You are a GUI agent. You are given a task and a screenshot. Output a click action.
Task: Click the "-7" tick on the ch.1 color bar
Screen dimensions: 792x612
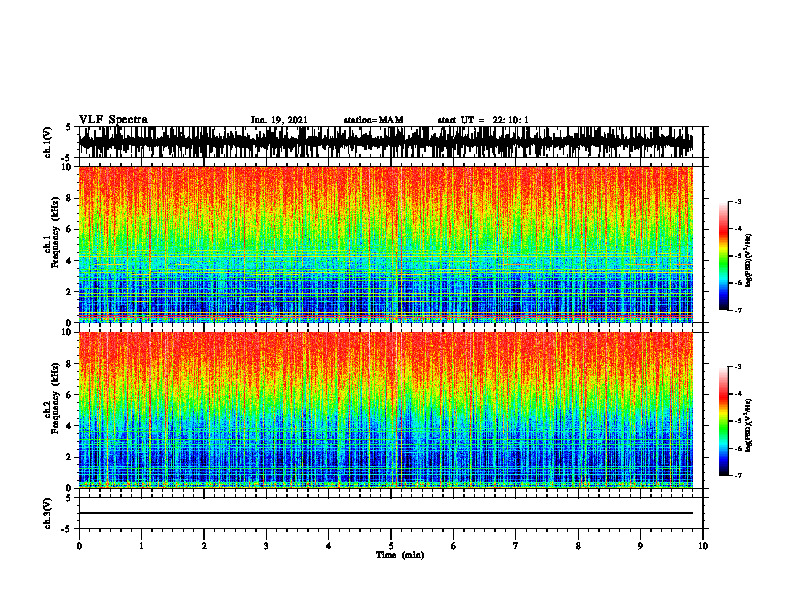(x=738, y=310)
